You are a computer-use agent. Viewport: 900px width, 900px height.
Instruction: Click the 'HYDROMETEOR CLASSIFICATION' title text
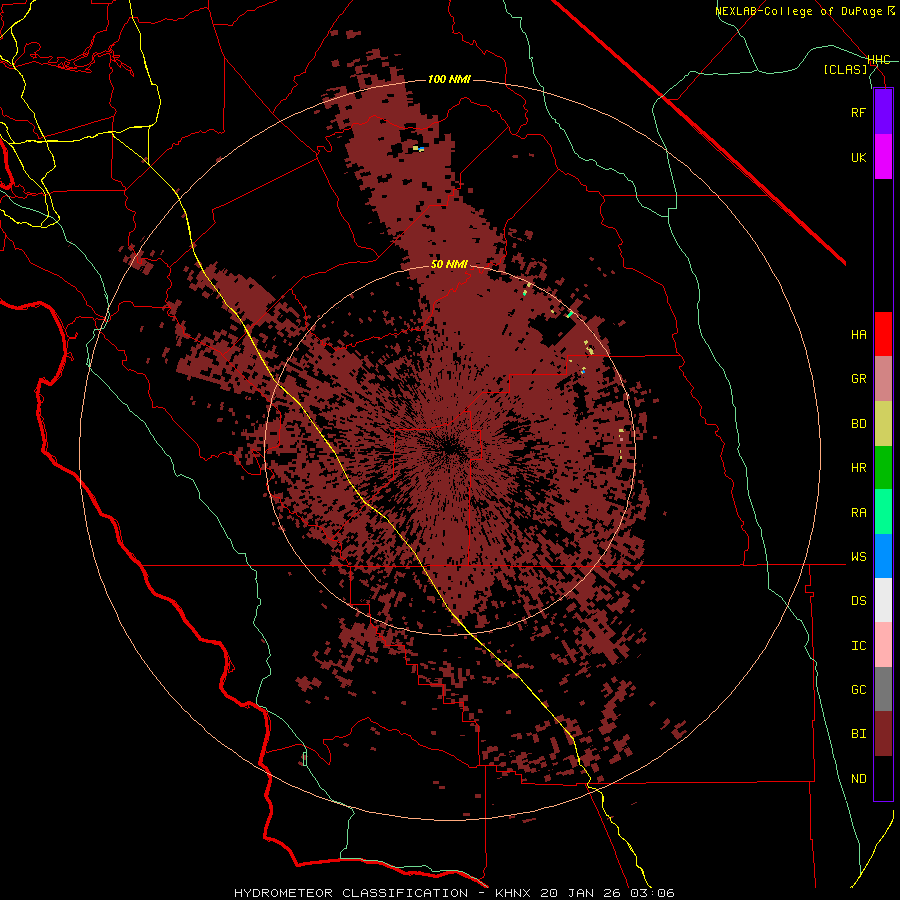tap(351, 893)
